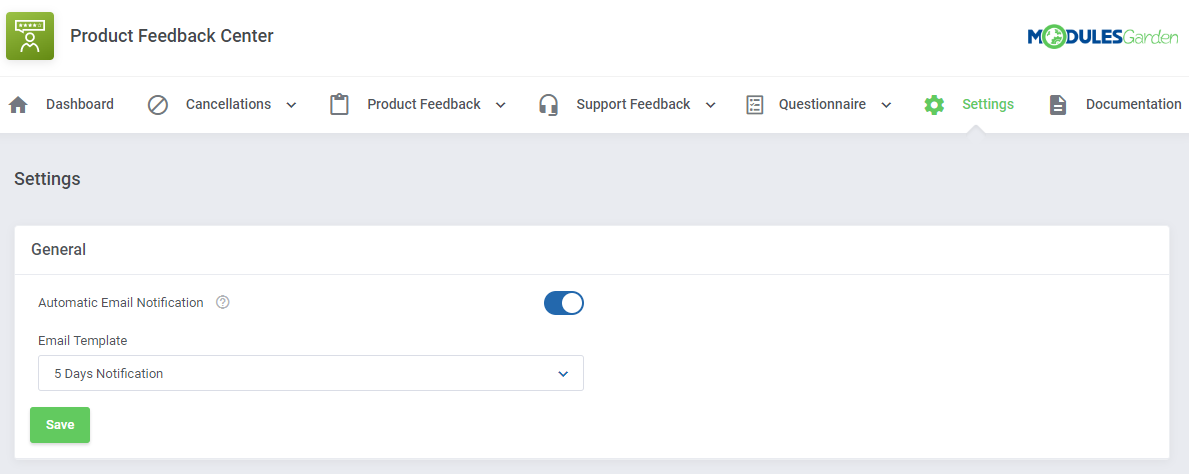Image resolution: width=1189 pixels, height=474 pixels.
Task: Expand the Cancellations menu chevron
Action: (291, 105)
